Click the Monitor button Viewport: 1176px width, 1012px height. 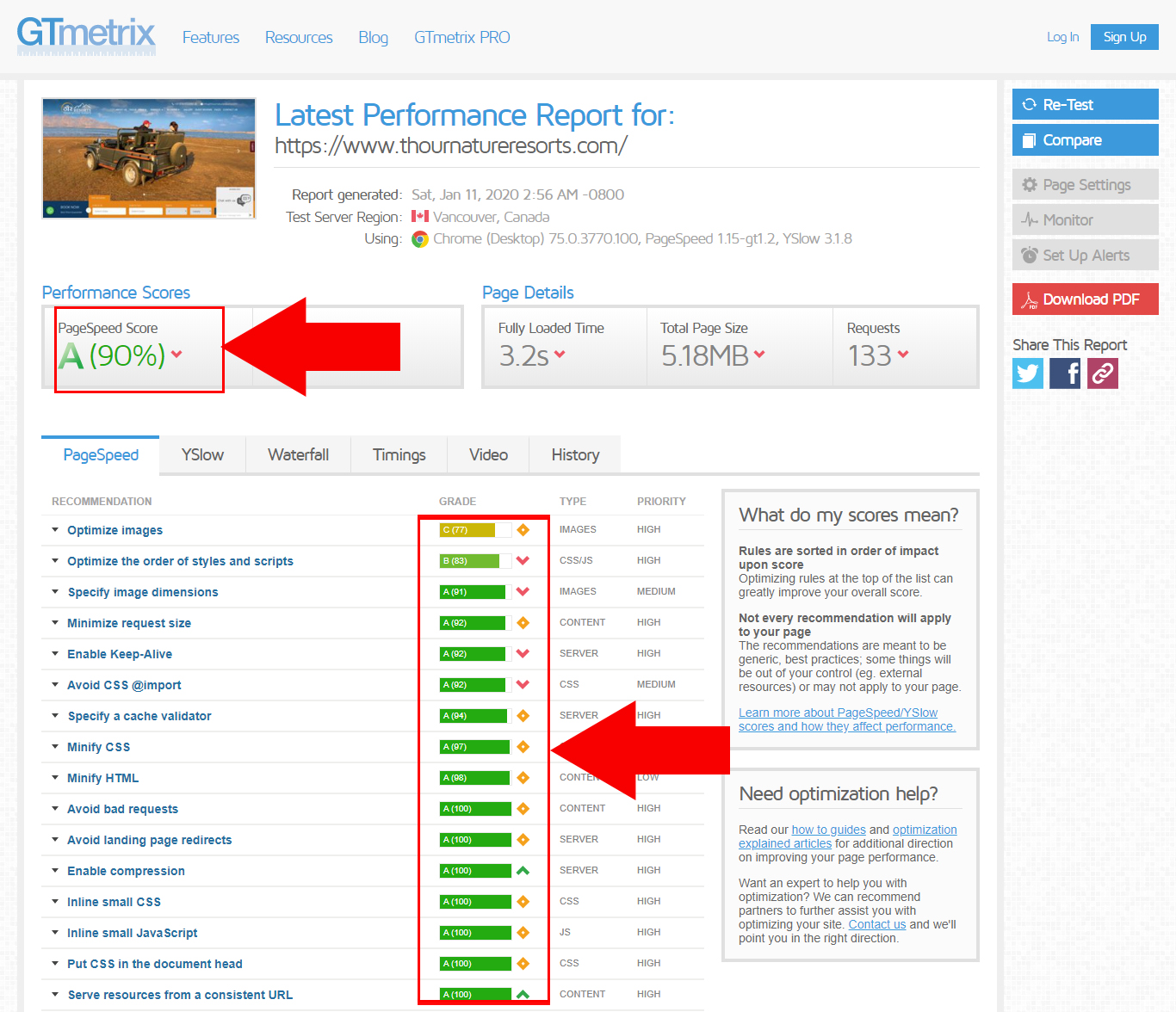(1086, 220)
